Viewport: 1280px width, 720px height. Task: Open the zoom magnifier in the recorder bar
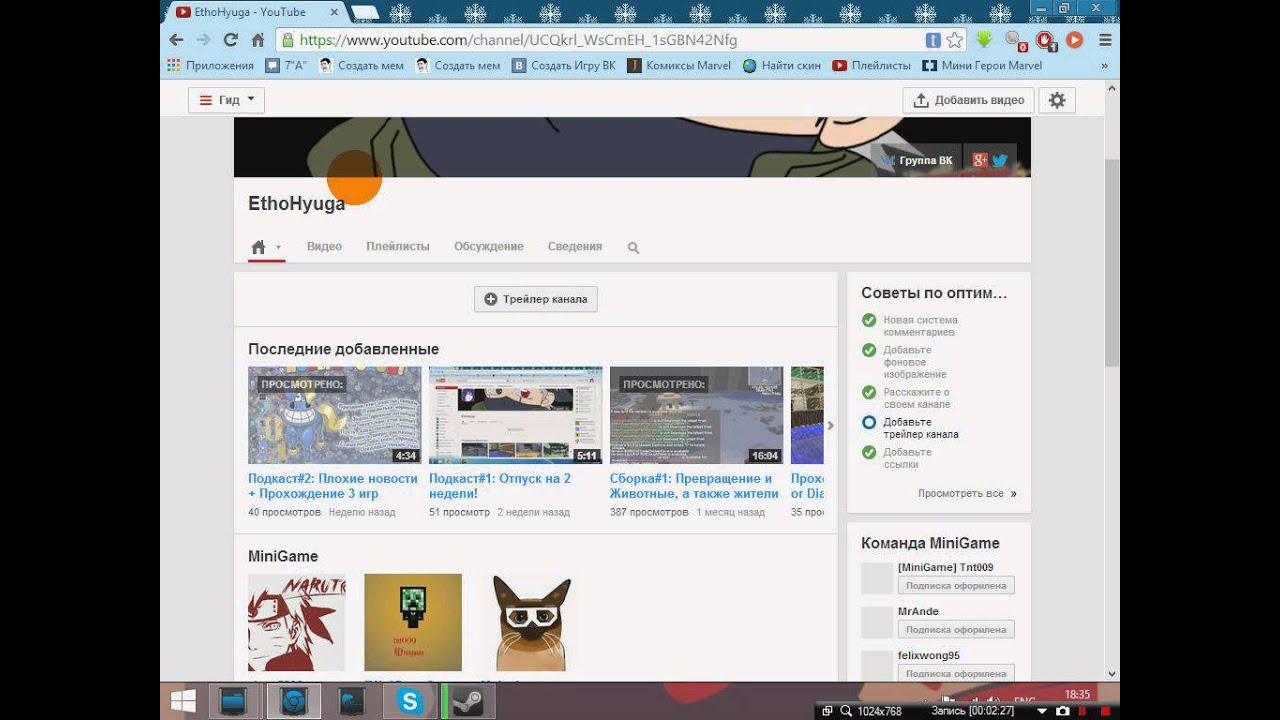coord(847,711)
